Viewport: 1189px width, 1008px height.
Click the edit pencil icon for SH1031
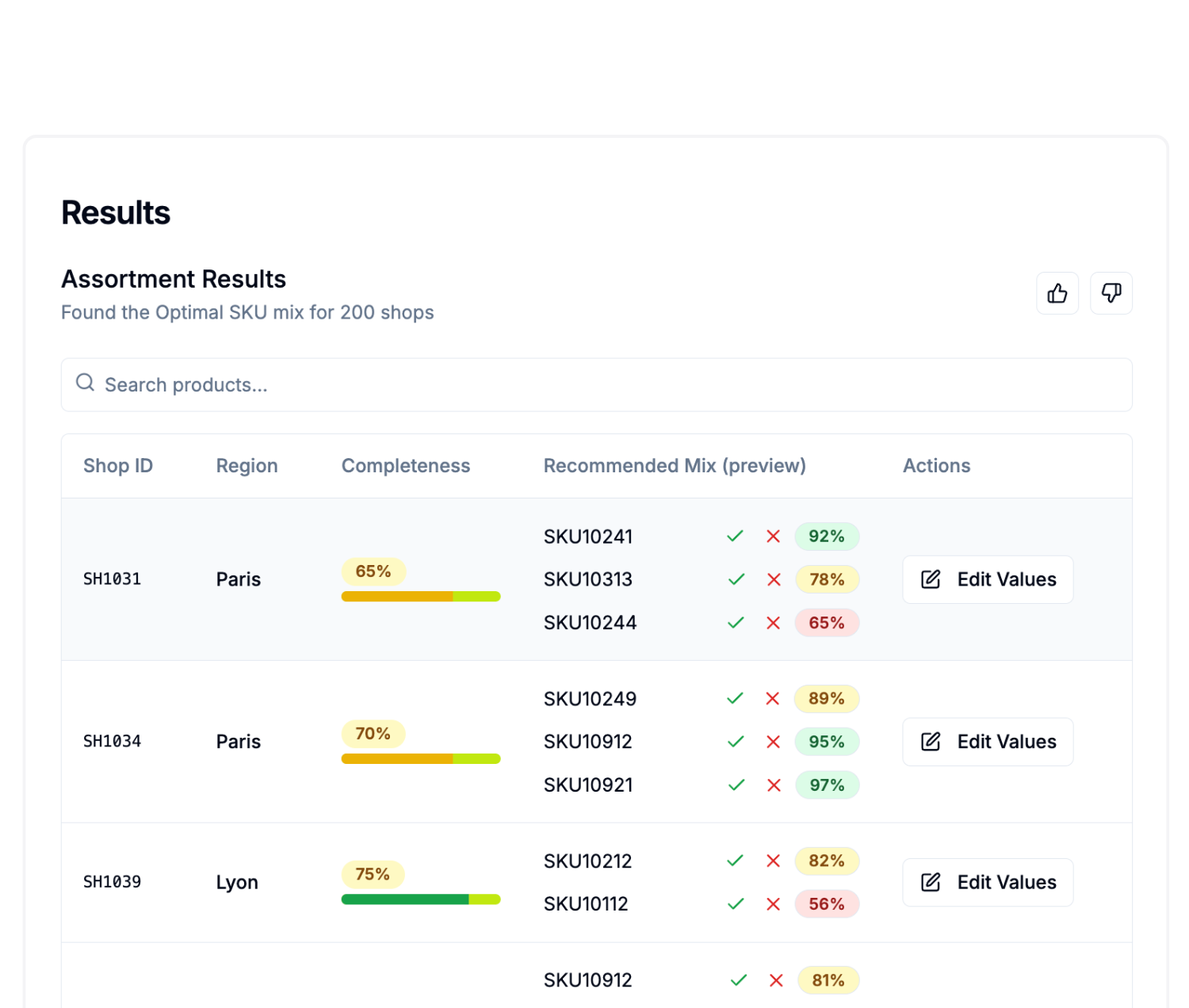[x=931, y=578]
